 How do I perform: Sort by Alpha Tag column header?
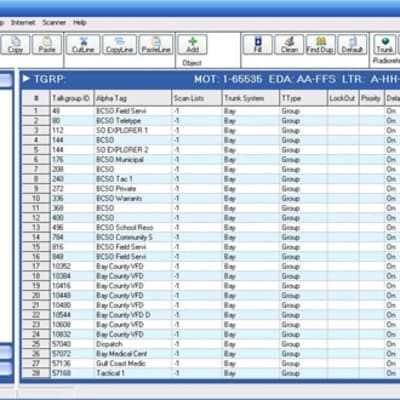coord(133,98)
